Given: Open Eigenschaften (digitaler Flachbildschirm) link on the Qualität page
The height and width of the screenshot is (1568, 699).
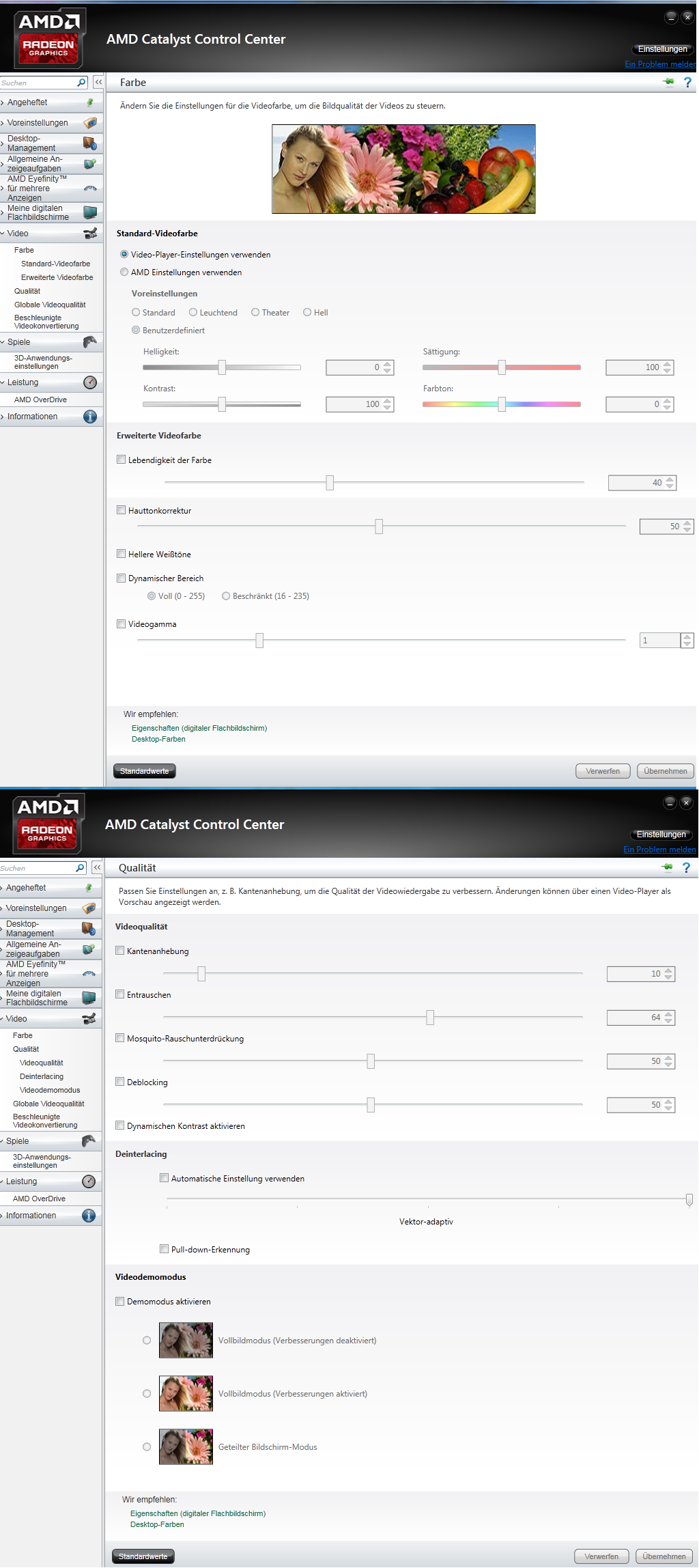Looking at the screenshot, I should click(x=198, y=1513).
